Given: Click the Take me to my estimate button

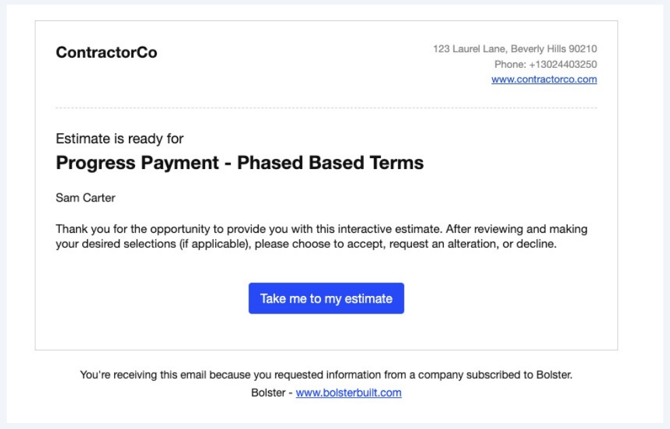Looking at the screenshot, I should (326, 298).
